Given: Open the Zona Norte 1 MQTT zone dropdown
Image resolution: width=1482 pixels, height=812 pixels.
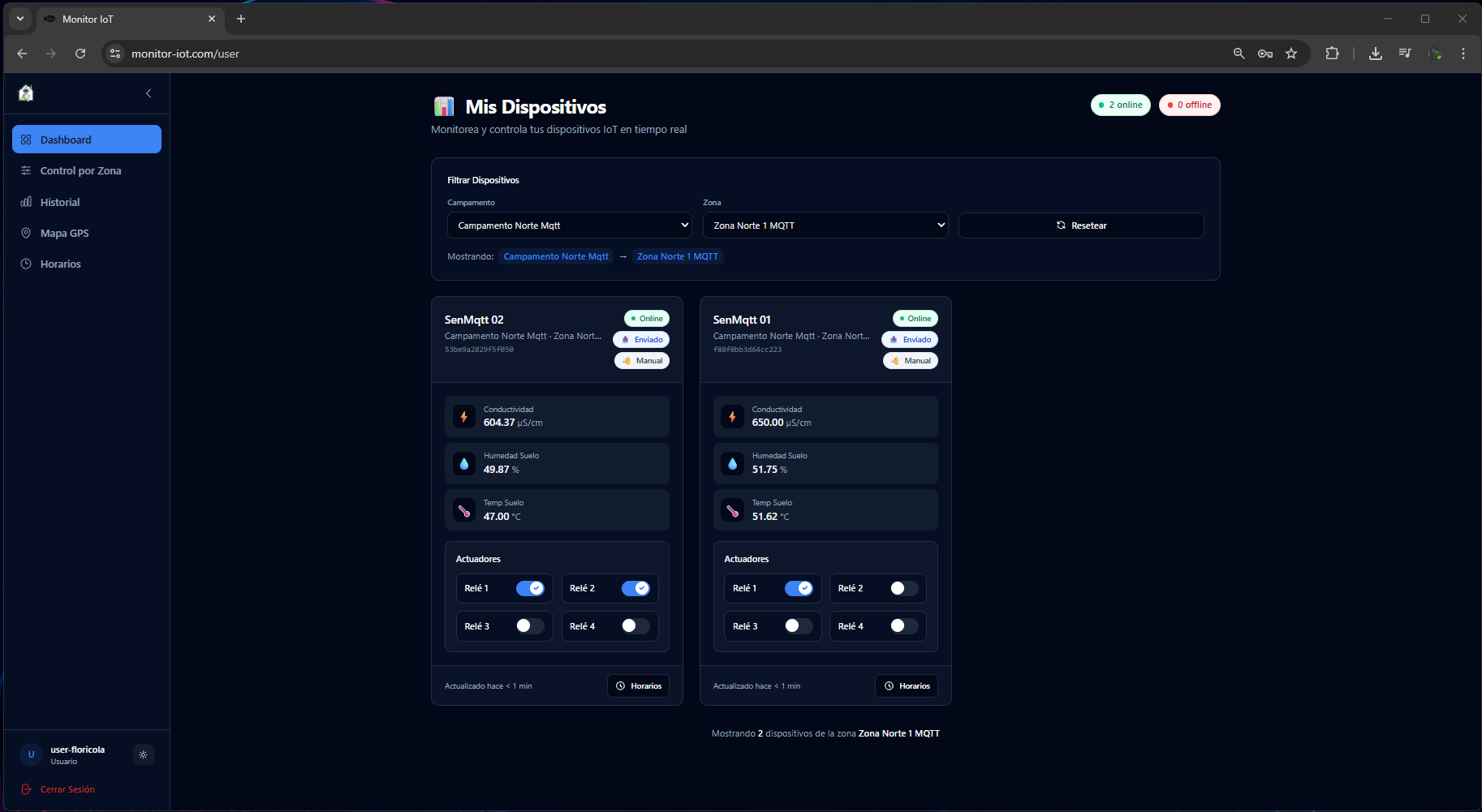Looking at the screenshot, I should coord(825,225).
